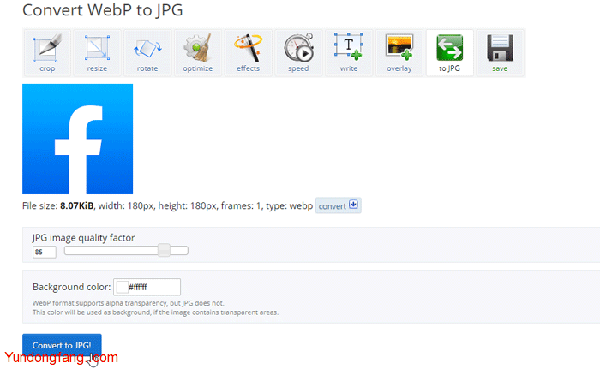Click the Background color label
The width and height of the screenshot is (600, 369).
72,287
